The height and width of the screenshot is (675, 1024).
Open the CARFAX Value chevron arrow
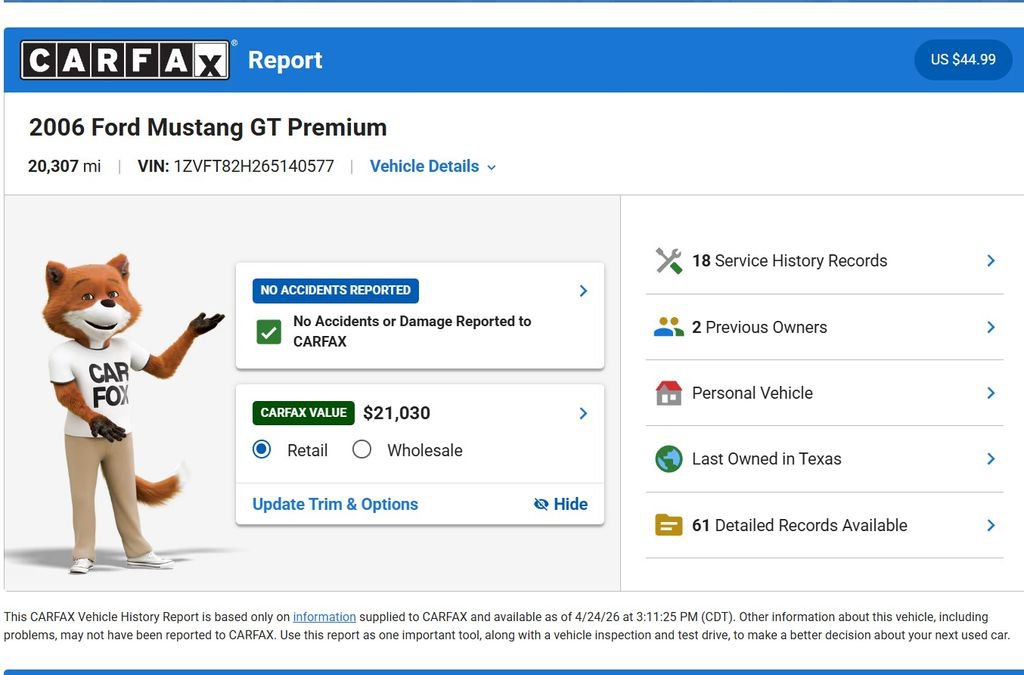pos(583,413)
